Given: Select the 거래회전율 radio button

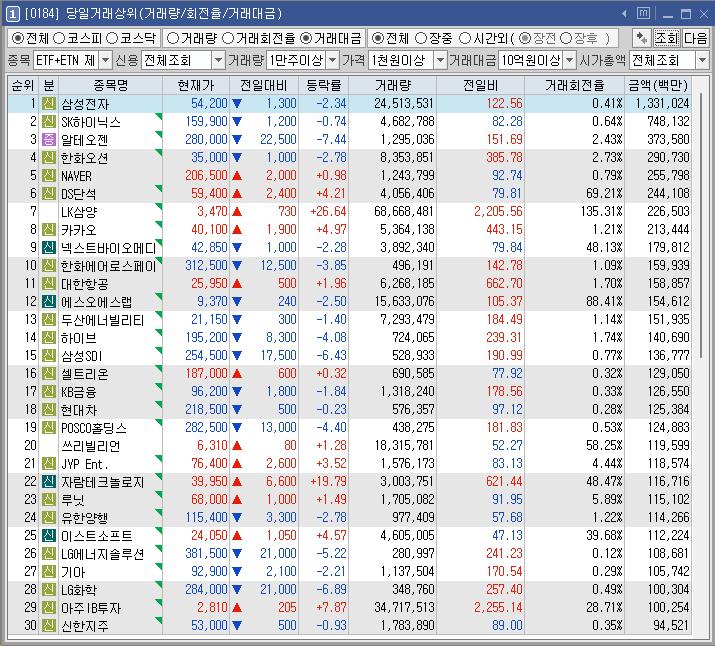Looking at the screenshot, I should [x=228, y=38].
